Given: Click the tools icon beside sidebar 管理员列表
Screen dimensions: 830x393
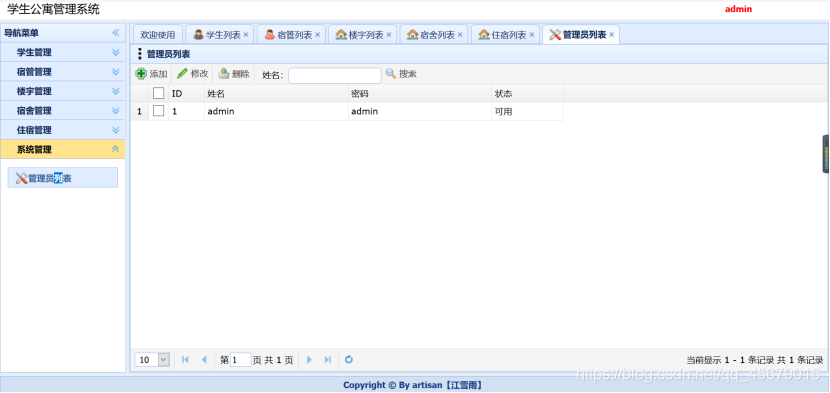Looking at the screenshot, I should click(22, 178).
